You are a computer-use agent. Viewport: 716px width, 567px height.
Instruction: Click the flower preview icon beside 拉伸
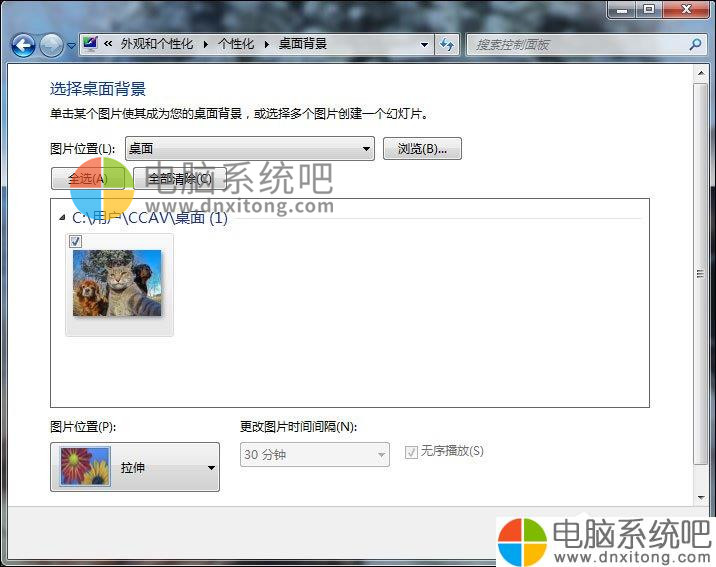[x=85, y=466]
